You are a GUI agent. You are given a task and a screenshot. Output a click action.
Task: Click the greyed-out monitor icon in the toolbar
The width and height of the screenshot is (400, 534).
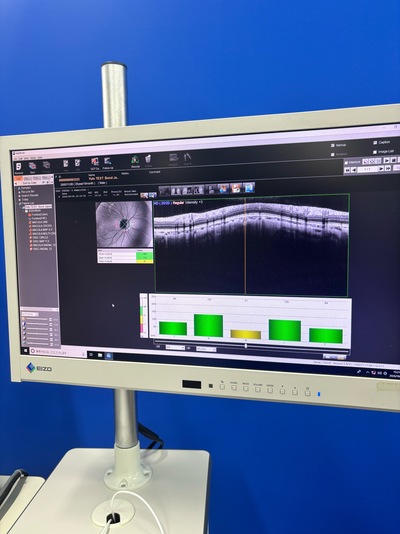point(174,158)
